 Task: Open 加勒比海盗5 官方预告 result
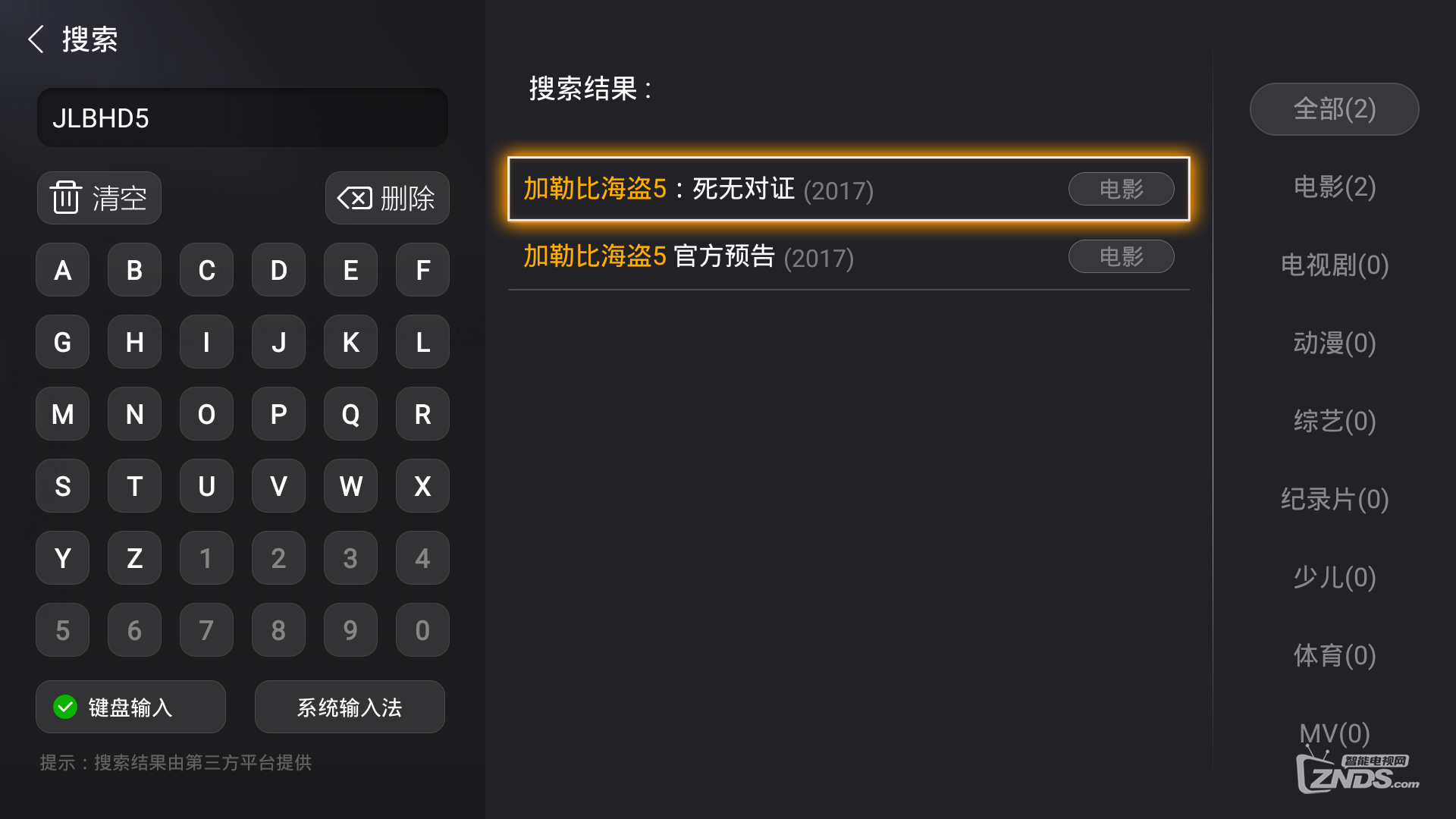849,256
